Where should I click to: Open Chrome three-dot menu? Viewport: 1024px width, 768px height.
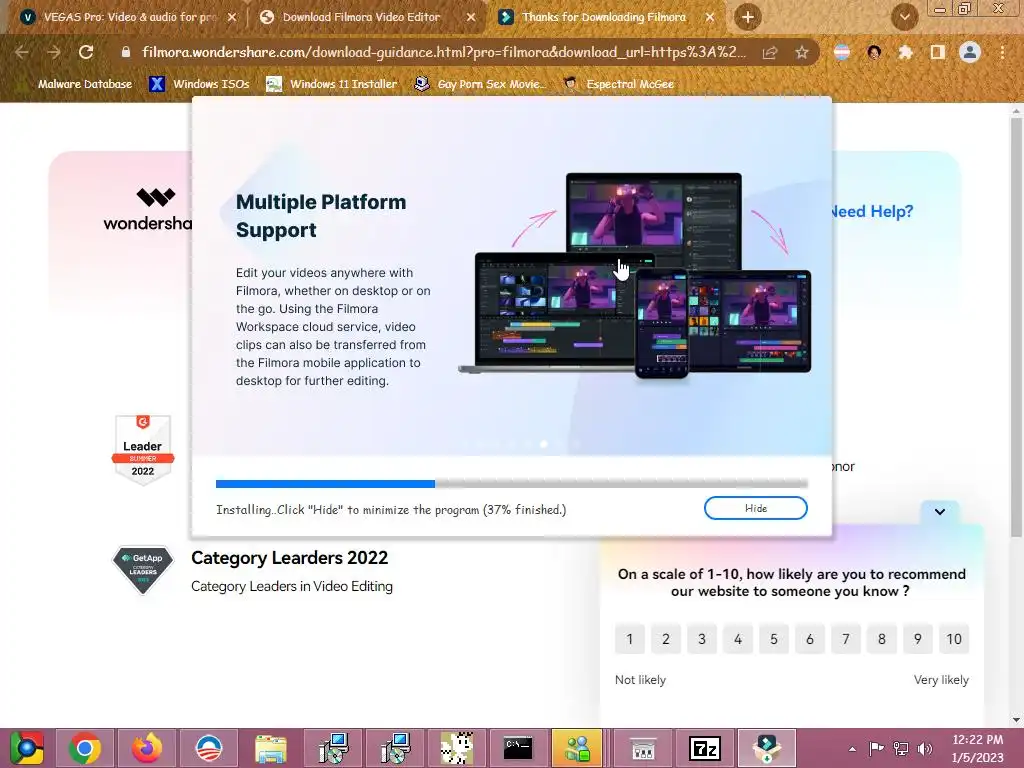[x=1002, y=52]
